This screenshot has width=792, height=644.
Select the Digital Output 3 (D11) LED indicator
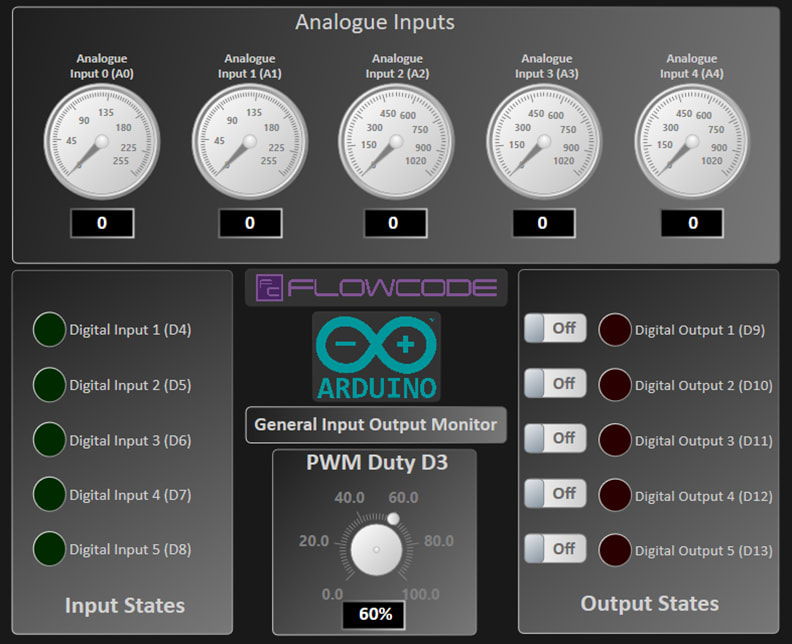[x=615, y=440]
